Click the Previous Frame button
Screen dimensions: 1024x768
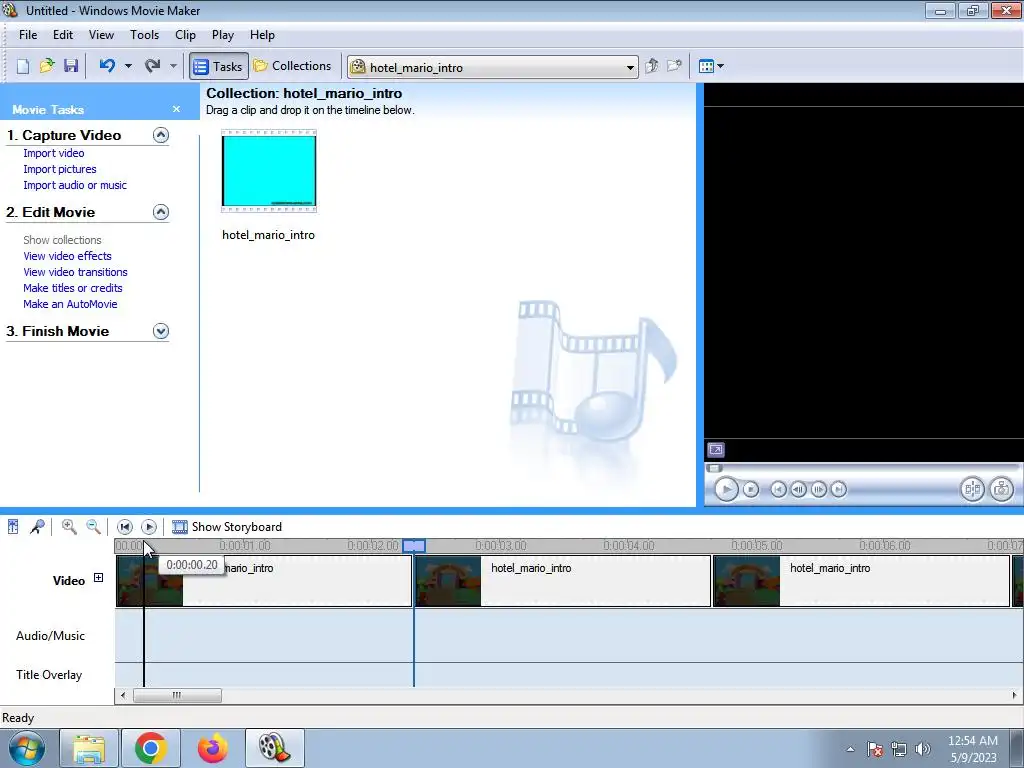[798, 489]
